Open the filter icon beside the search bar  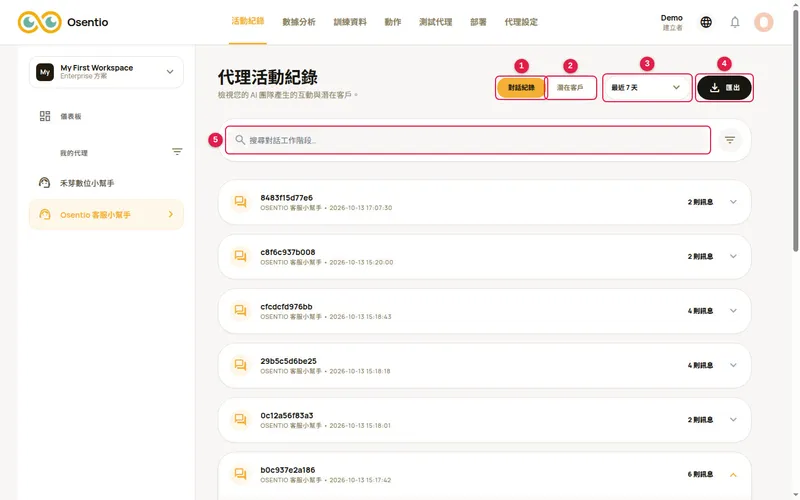730,140
